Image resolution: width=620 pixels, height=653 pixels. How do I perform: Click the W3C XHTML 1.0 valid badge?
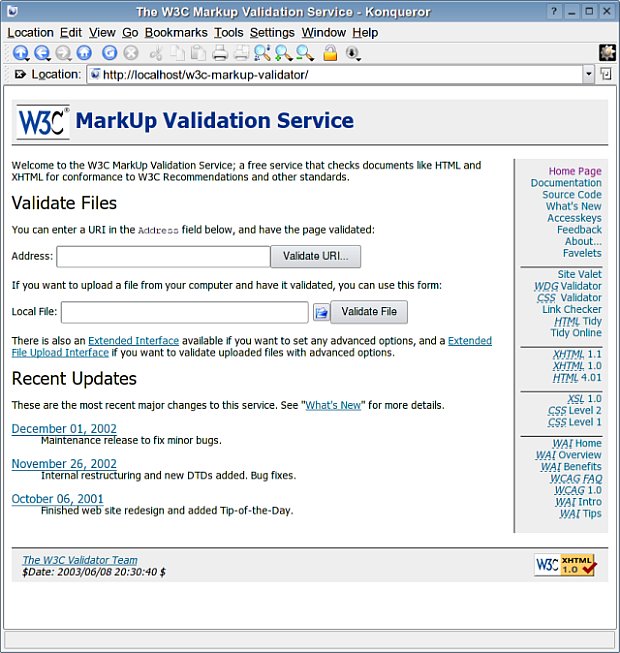565,565
